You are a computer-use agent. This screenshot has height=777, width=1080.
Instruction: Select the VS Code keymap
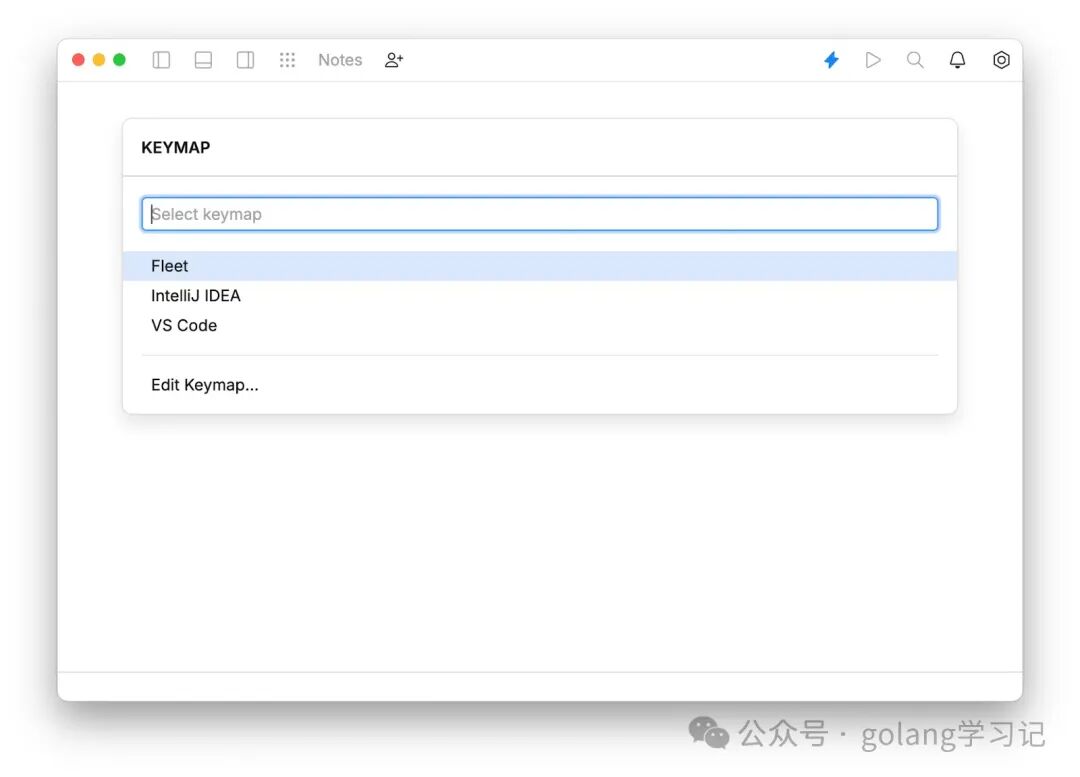point(540,325)
